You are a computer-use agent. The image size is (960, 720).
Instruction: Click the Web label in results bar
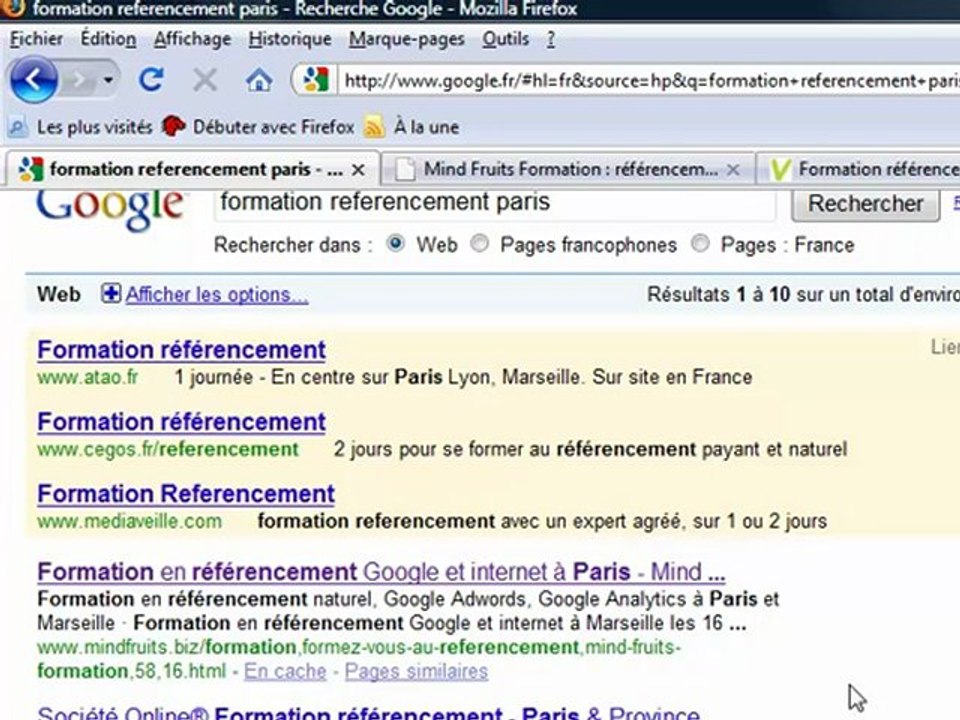59,294
